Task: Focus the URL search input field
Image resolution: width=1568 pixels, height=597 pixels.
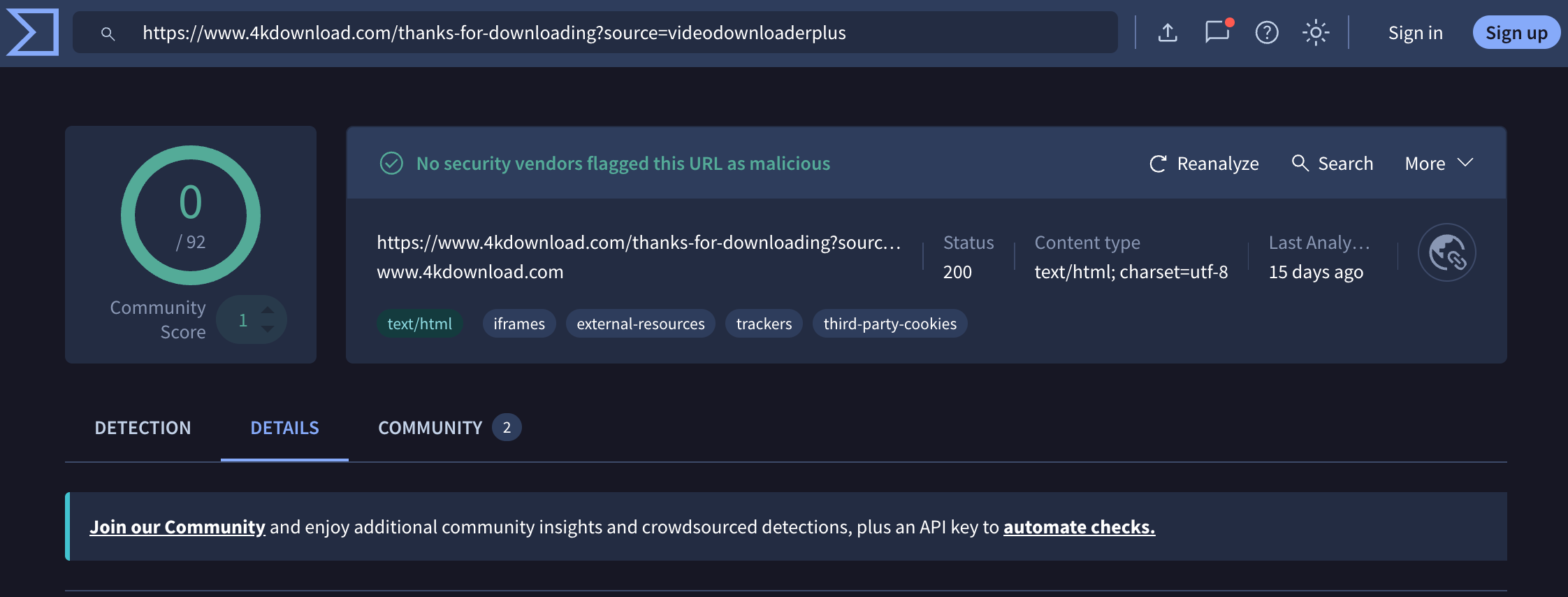Action: (595, 32)
